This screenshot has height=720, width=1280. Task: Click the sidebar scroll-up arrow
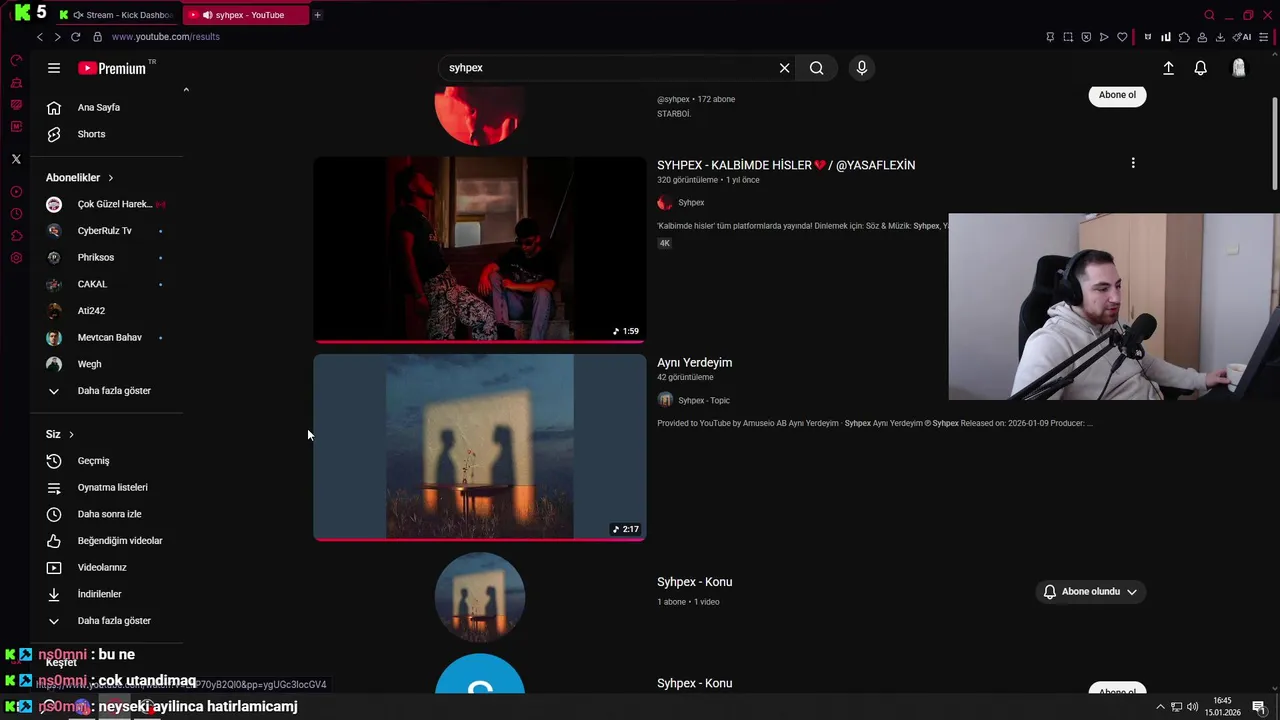pos(186,90)
